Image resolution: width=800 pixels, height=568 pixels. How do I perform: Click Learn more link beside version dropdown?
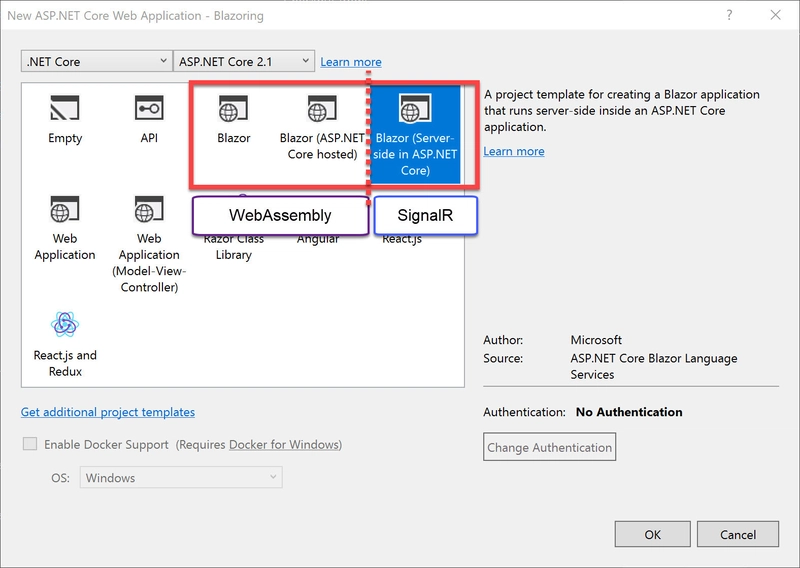[351, 62]
